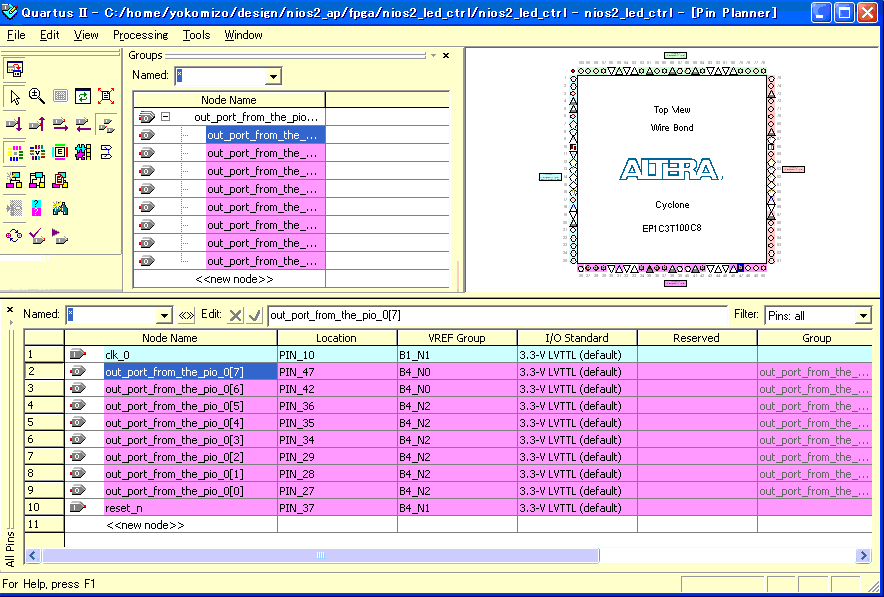The image size is (884, 597).
Task: Click the horizontal scrollbar thumb in All Pins
Action: pyautogui.click(x=320, y=556)
